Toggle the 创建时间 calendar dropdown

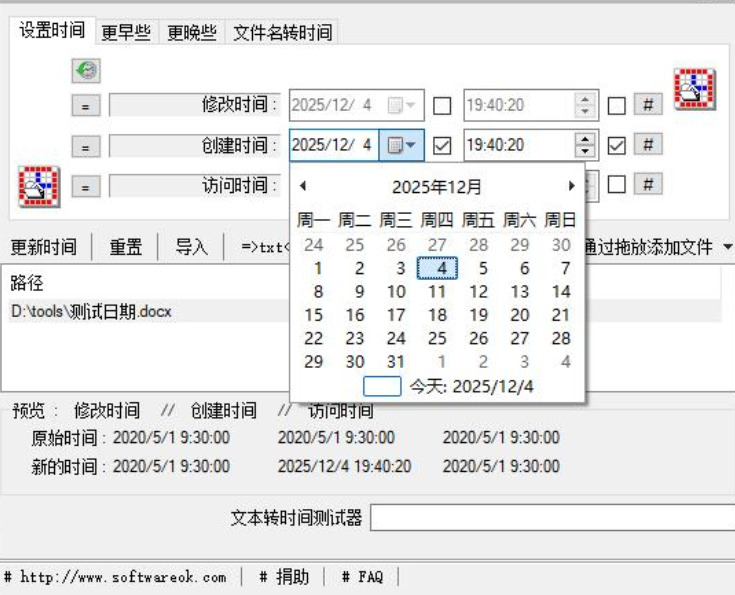[x=401, y=145]
